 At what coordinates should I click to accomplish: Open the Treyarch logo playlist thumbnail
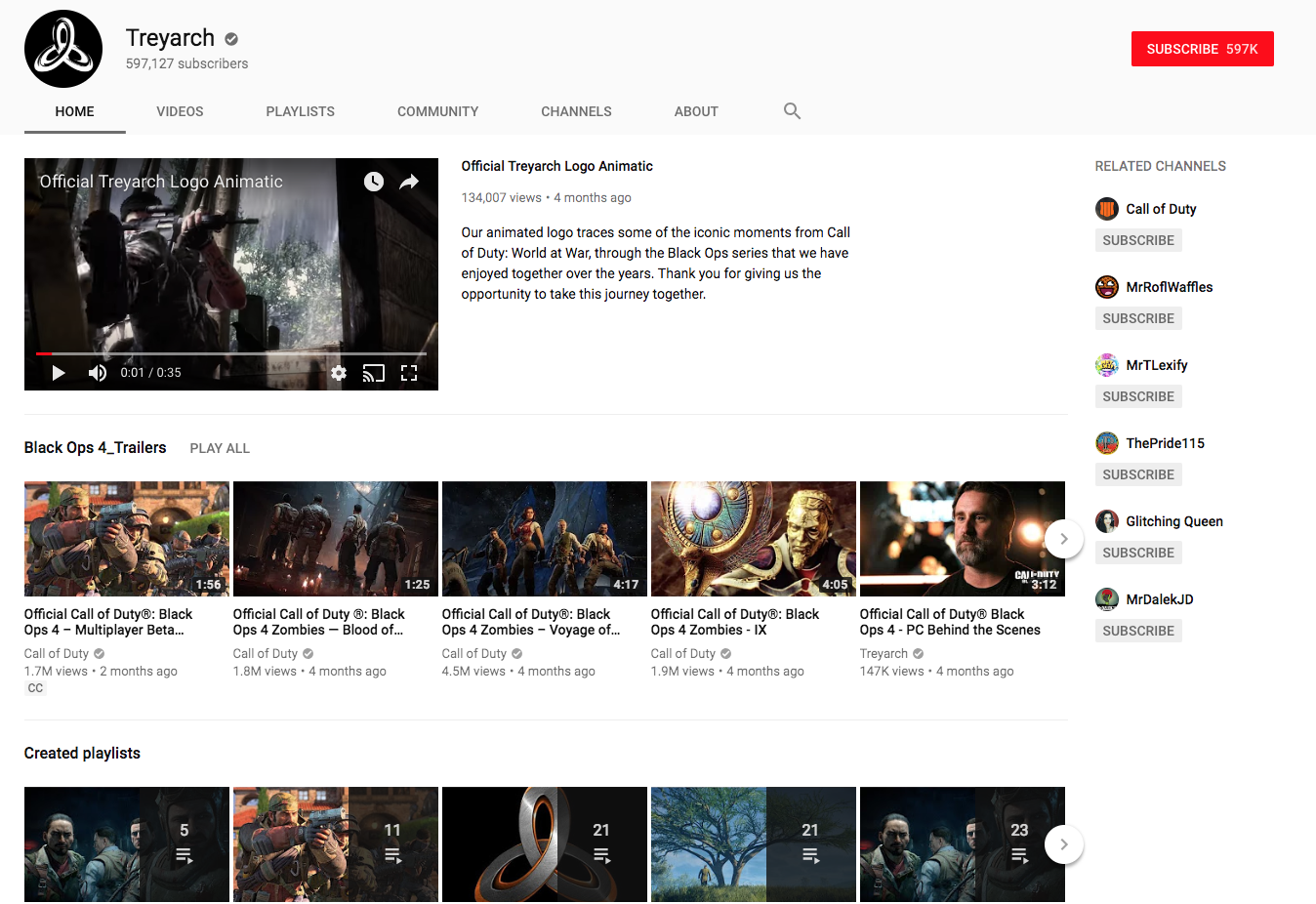coord(545,844)
